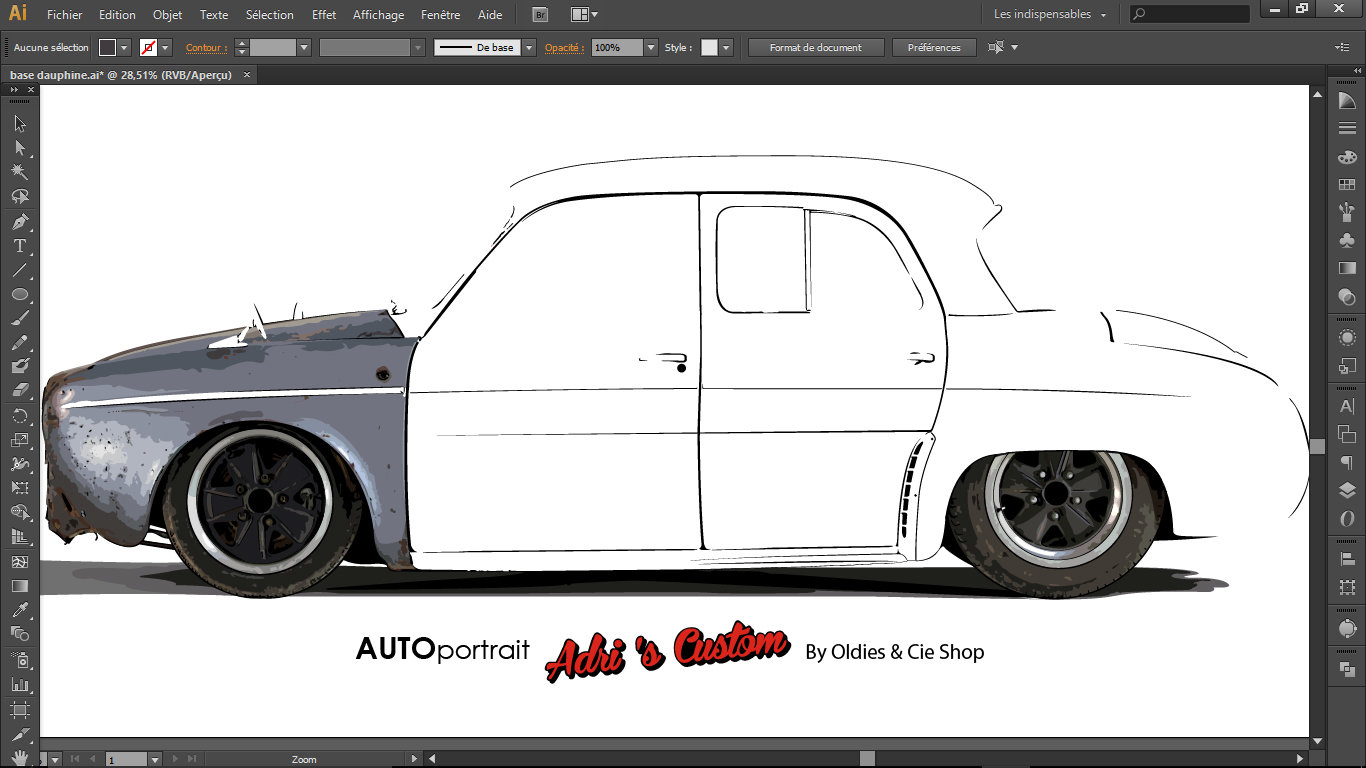Click the stroke color swatch in control bar
Viewport: 1366px width, 768px height.
[x=148, y=48]
